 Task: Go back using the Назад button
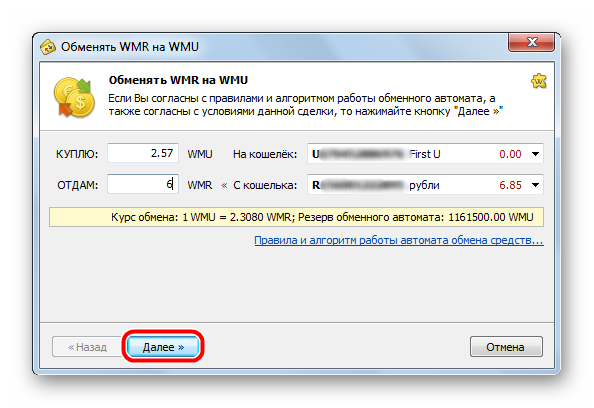[x=87, y=347]
